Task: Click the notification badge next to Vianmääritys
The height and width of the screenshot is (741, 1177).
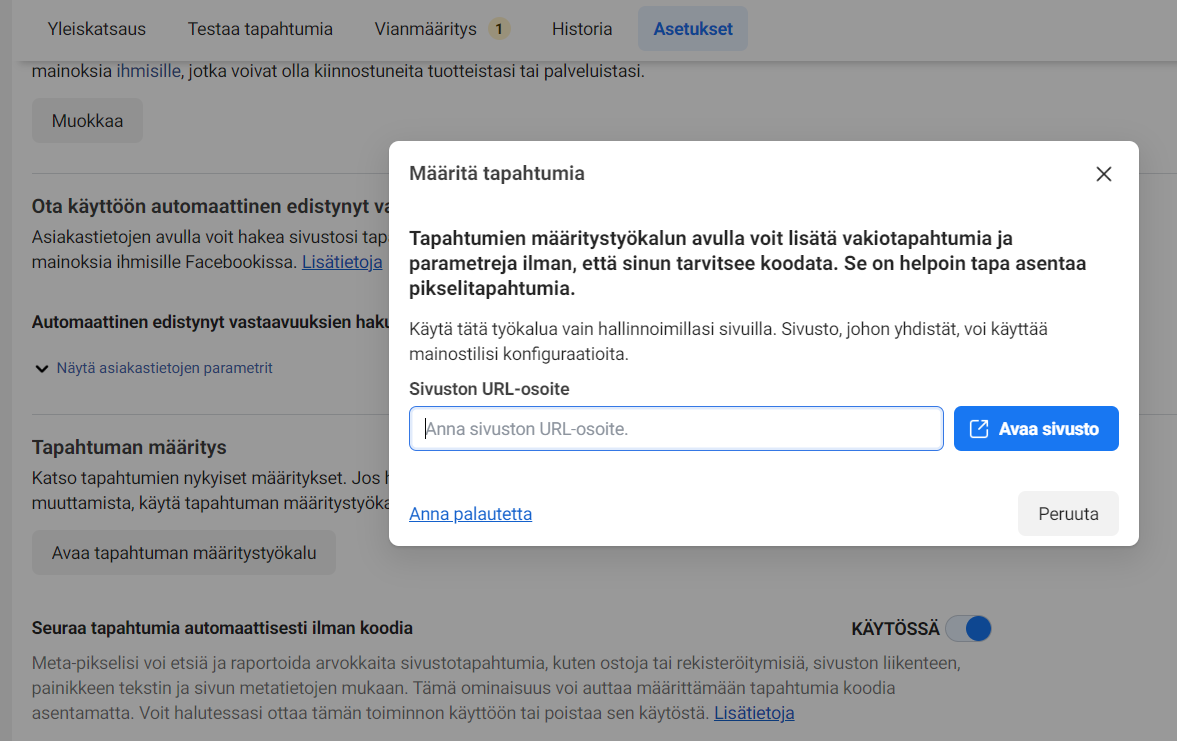Action: tap(498, 28)
